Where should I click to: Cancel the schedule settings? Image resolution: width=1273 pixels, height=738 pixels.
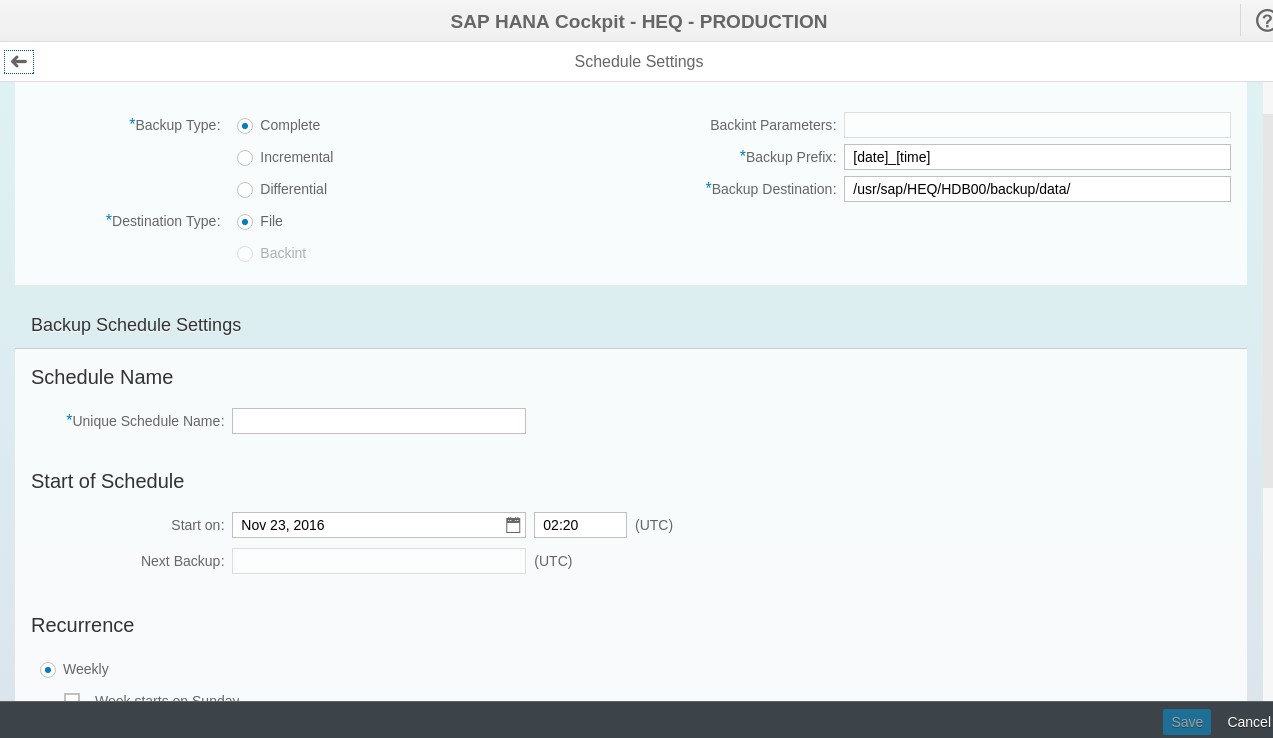tap(1248, 722)
